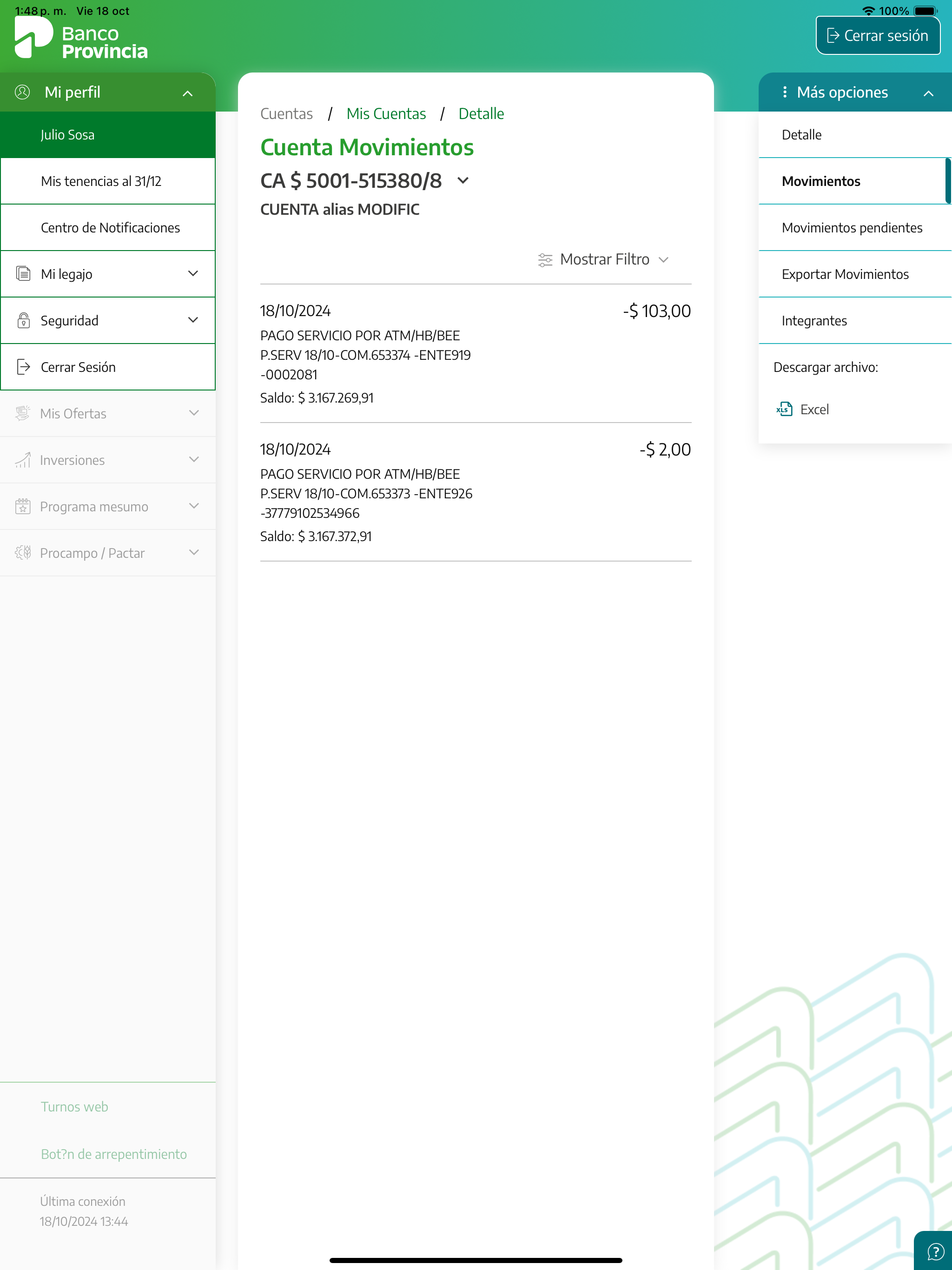Collapse the Mi perfil section

point(187,93)
